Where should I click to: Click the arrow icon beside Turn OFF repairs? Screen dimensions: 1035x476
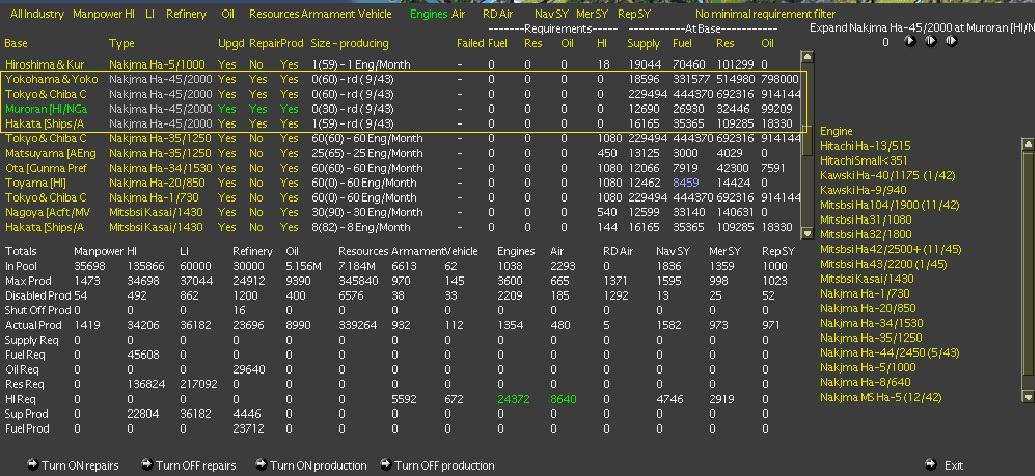click(x=147, y=464)
